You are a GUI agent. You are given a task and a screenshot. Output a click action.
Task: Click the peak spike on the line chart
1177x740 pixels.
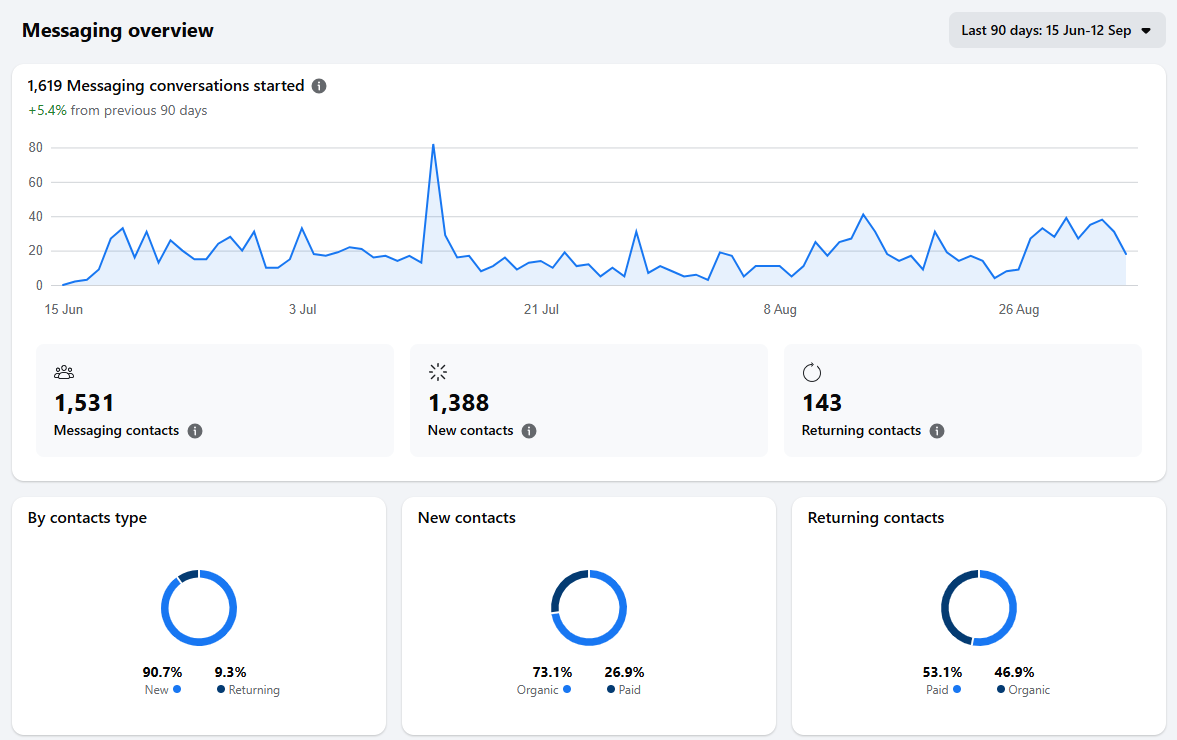click(x=433, y=146)
